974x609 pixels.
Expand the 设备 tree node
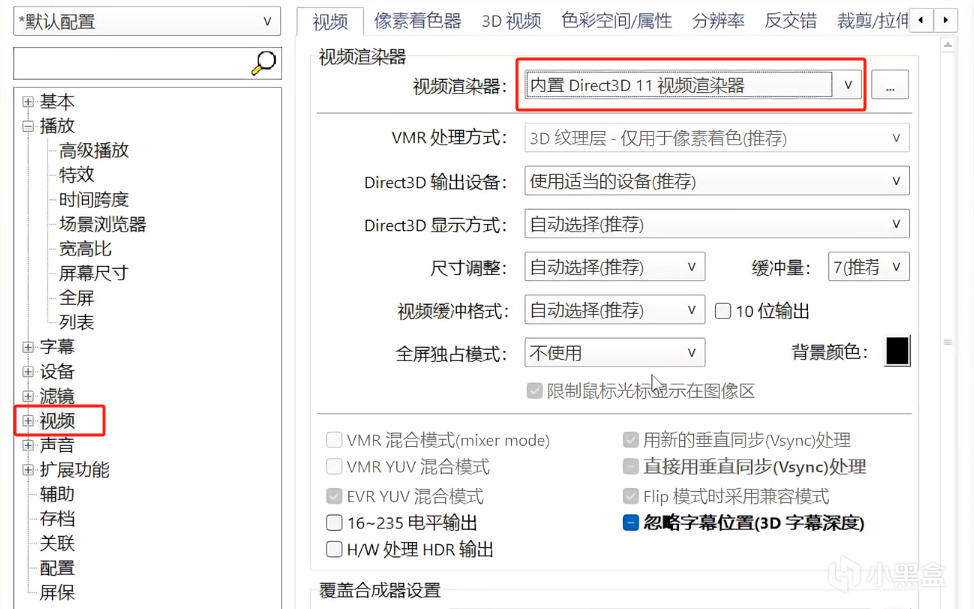coord(28,372)
